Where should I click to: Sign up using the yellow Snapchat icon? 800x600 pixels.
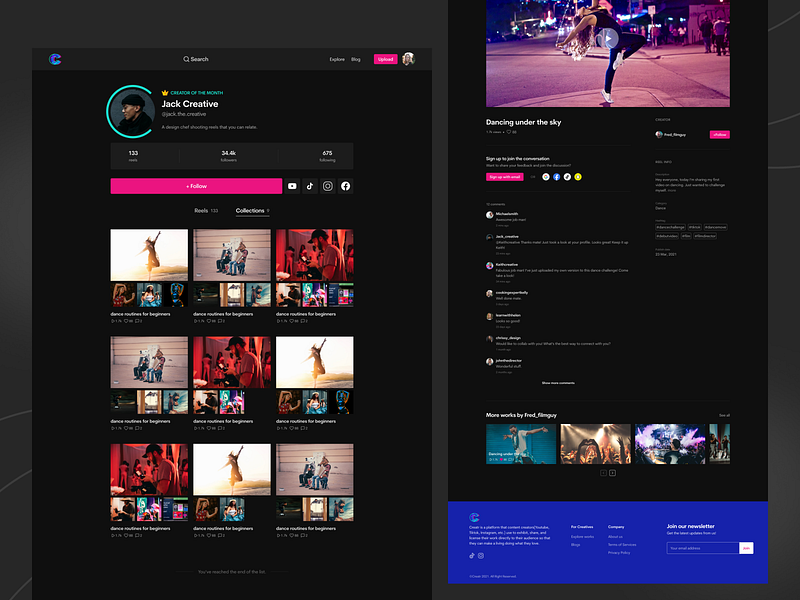coord(578,177)
